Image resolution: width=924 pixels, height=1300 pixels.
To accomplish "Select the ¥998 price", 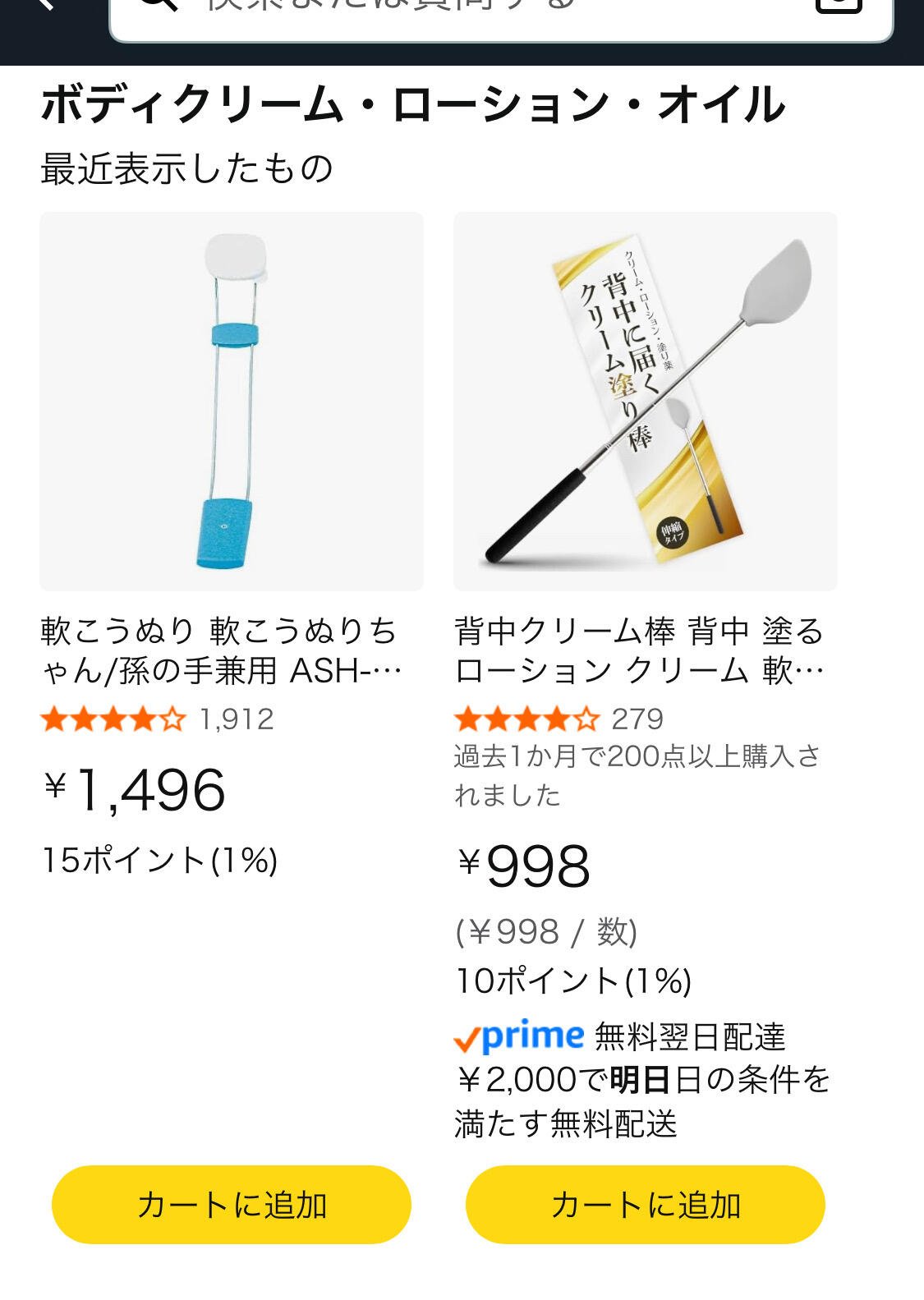I will click(523, 866).
